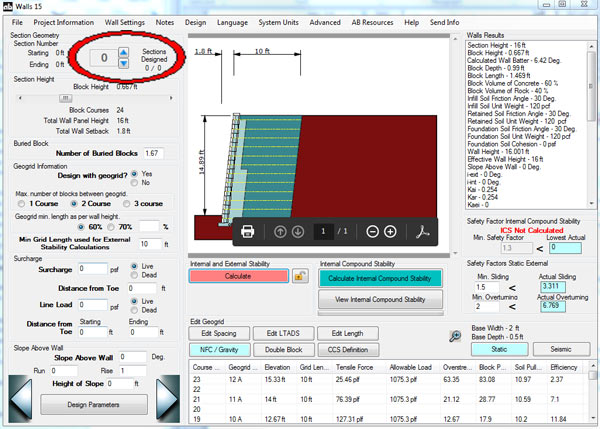Open the File menu
Screen dimensions: 600x429
[x=17, y=22]
